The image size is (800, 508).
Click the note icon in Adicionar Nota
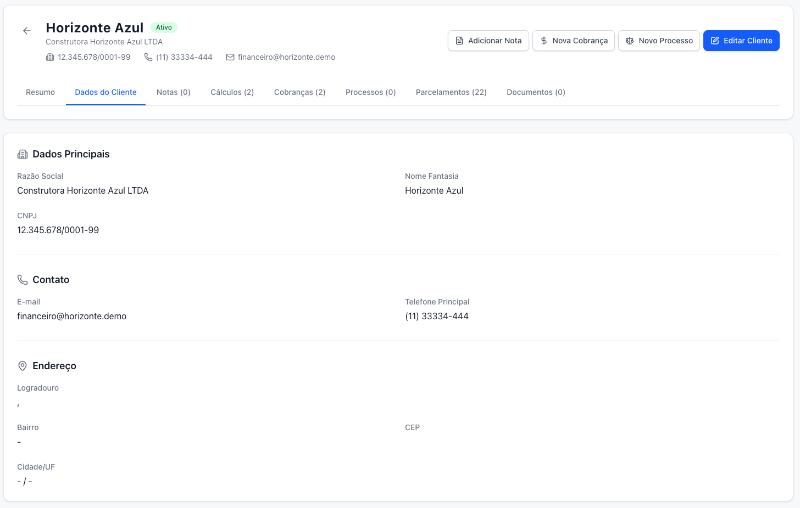point(459,41)
